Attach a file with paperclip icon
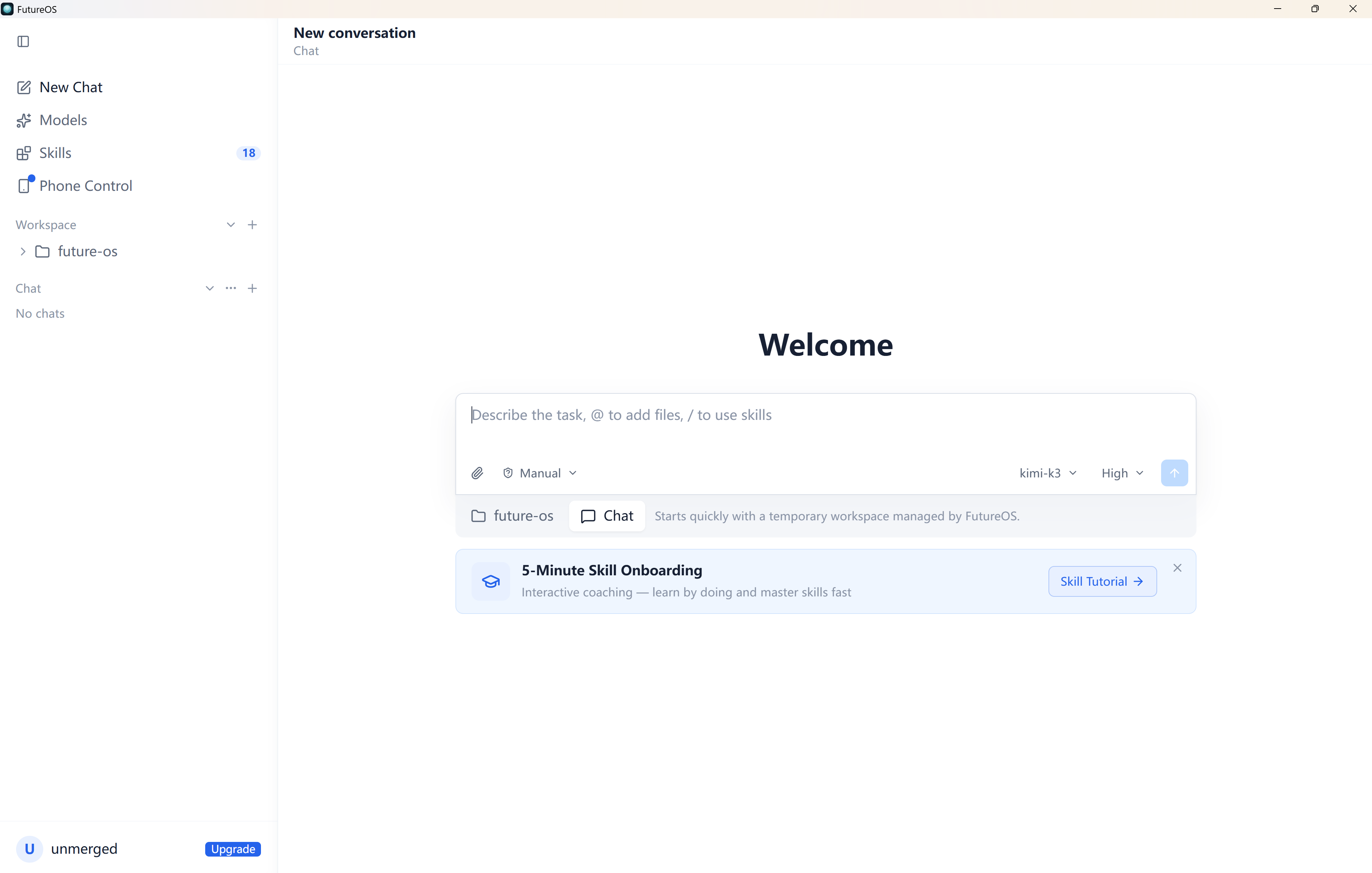The height and width of the screenshot is (873, 1372). tap(478, 473)
